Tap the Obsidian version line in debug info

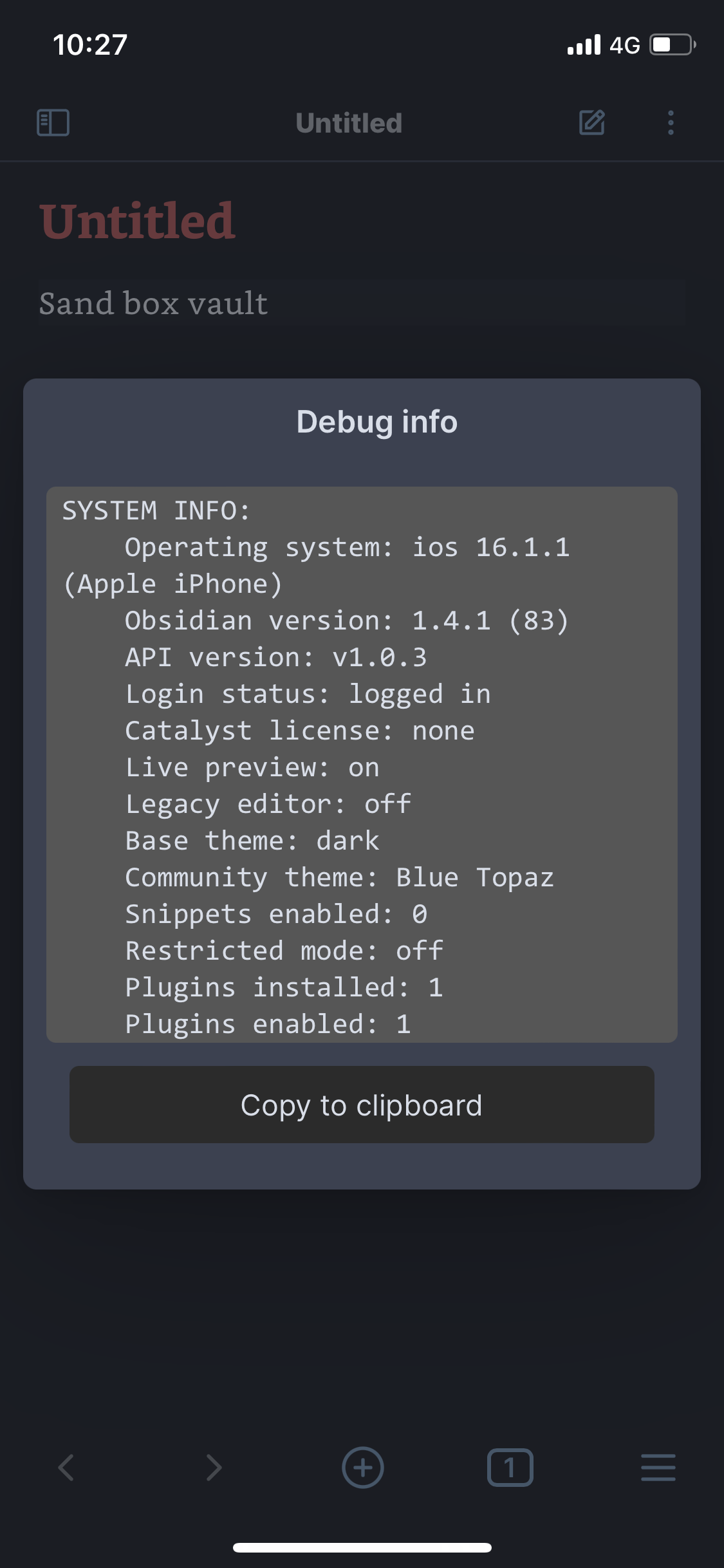[x=348, y=620]
